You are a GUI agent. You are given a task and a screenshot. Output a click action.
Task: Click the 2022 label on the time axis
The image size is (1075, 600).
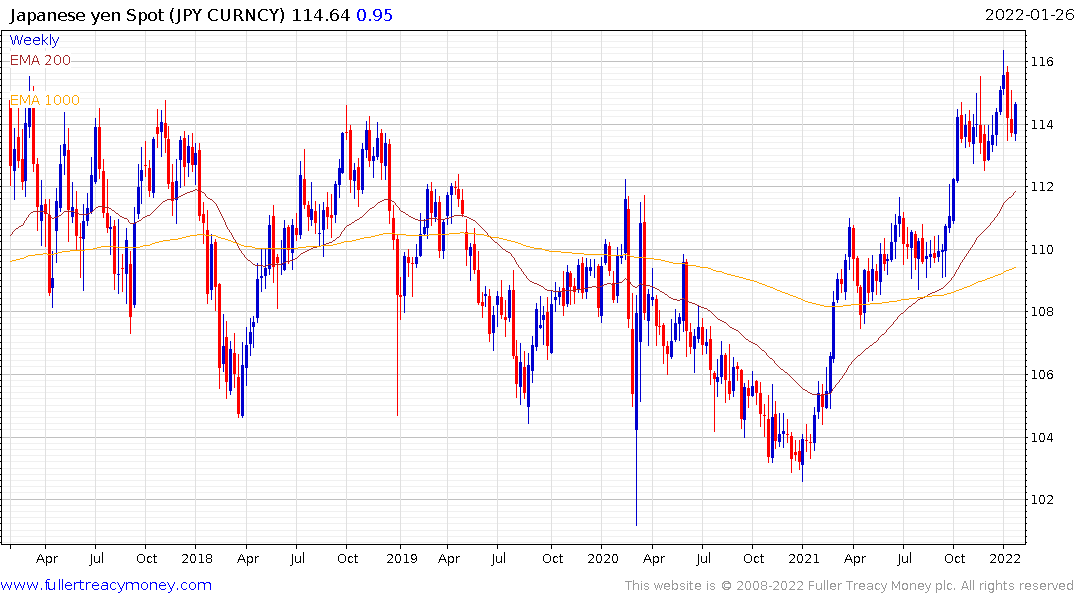coord(1004,559)
